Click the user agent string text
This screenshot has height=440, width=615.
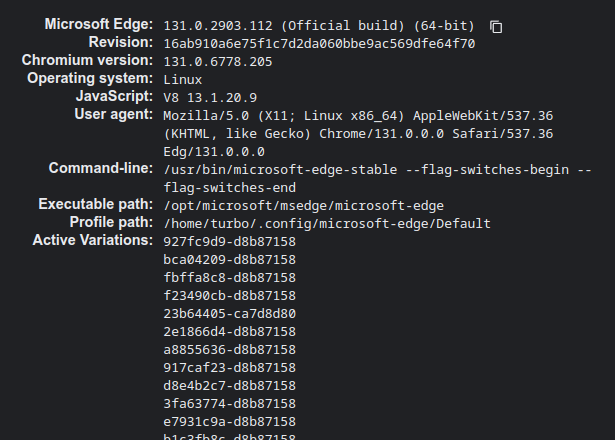point(357,133)
